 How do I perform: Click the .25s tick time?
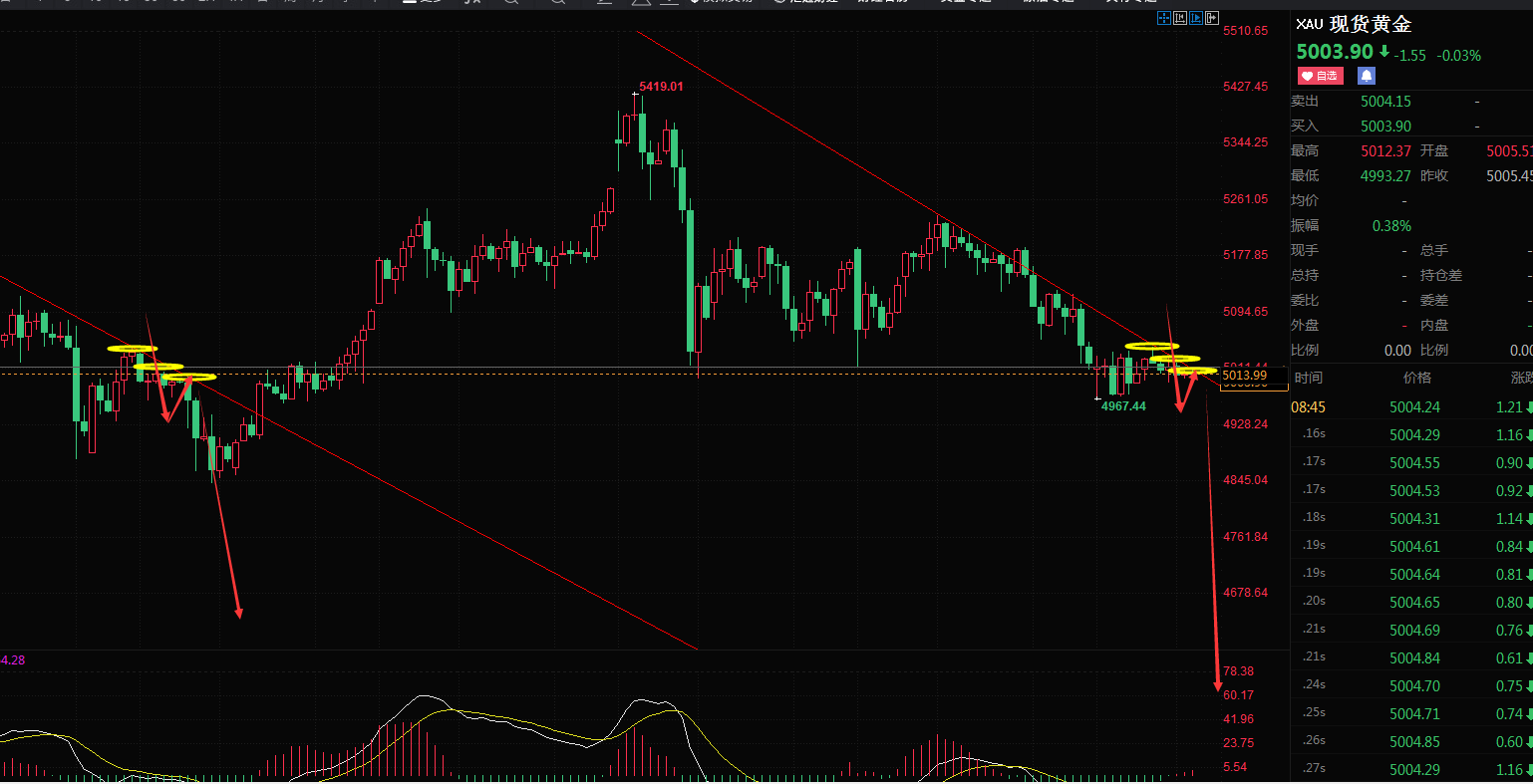(x=1314, y=712)
